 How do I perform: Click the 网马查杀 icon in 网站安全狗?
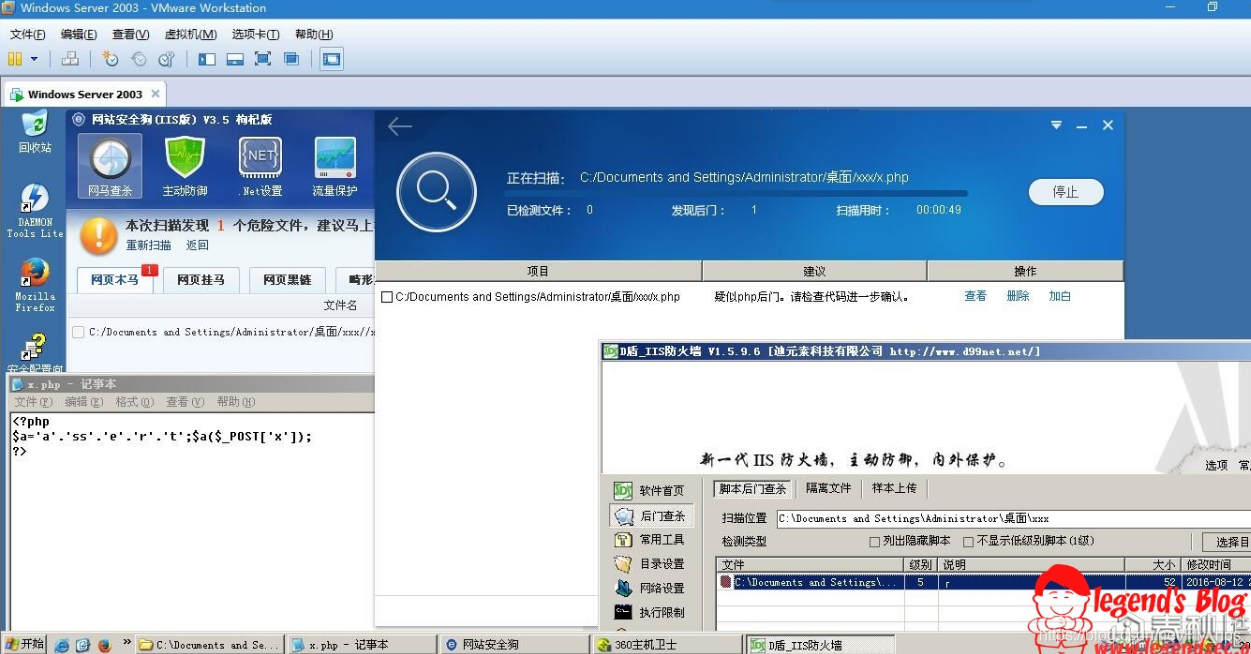tap(110, 166)
